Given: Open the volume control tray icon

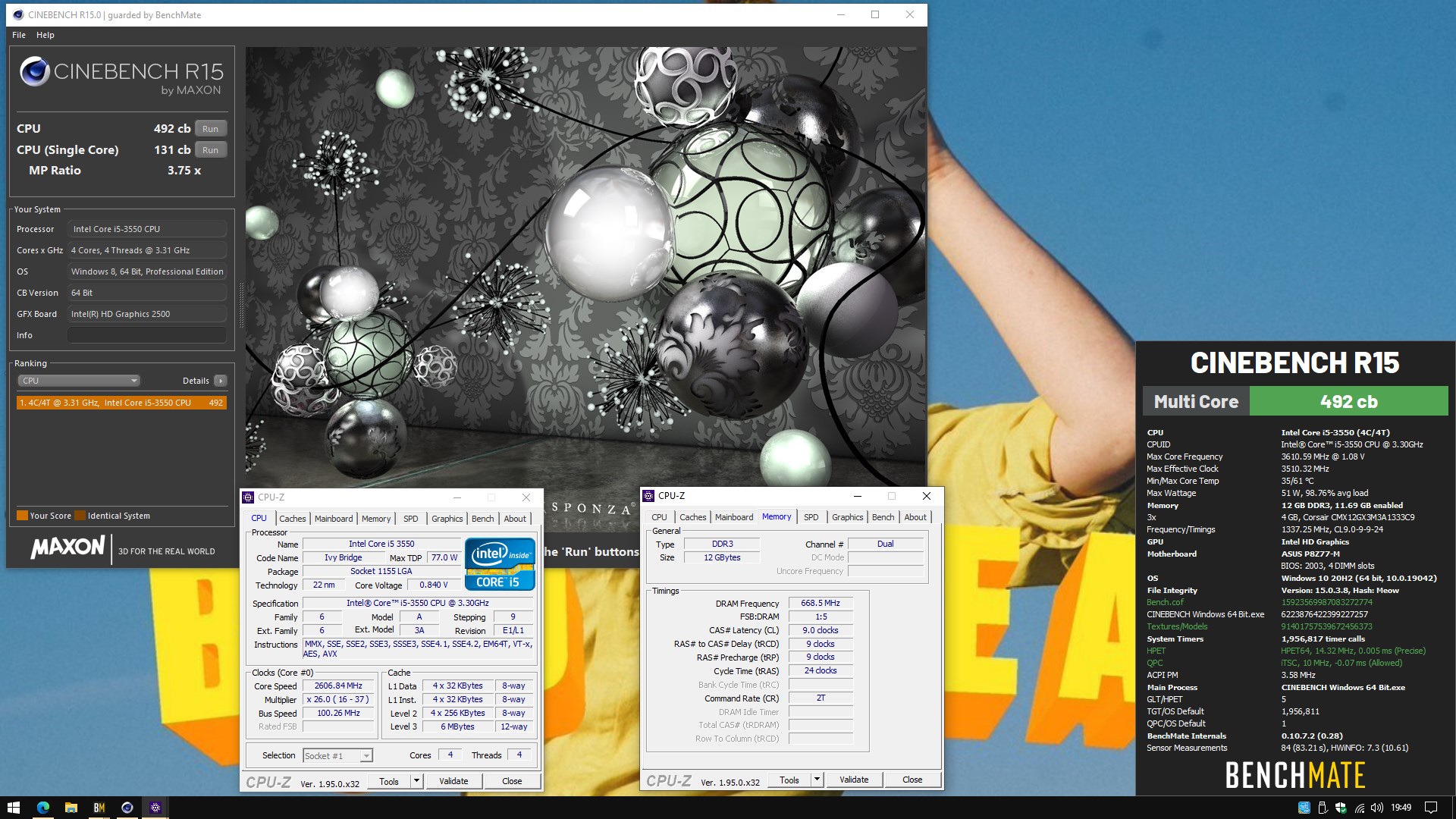Looking at the screenshot, I should (1377, 808).
